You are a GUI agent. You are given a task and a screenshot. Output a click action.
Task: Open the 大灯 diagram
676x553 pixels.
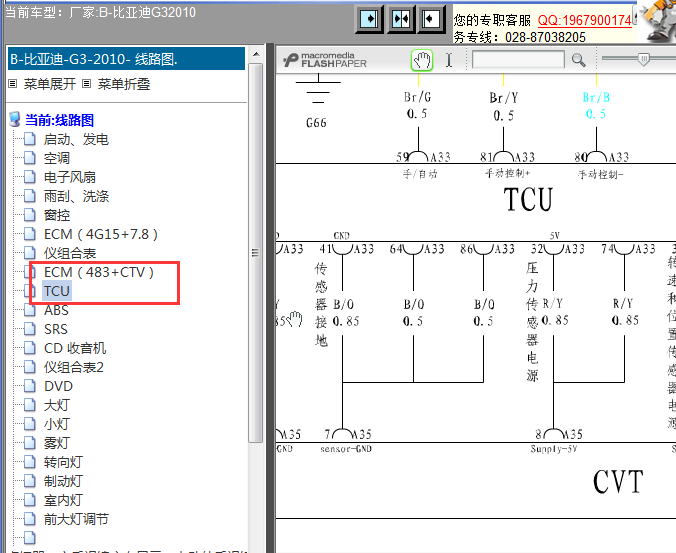click(56, 405)
